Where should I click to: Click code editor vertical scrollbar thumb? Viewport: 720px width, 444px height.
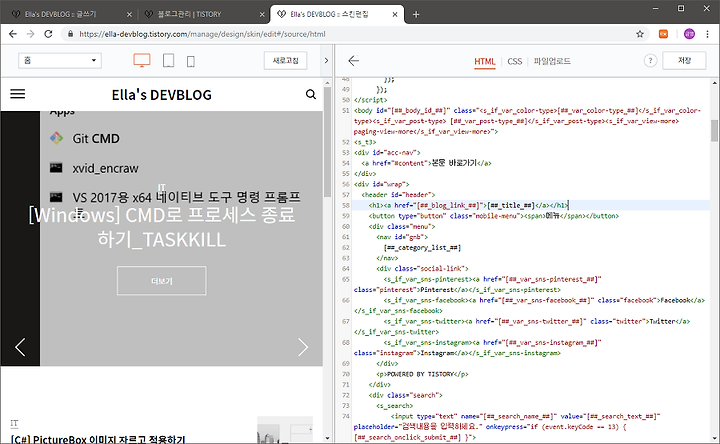coord(714,131)
